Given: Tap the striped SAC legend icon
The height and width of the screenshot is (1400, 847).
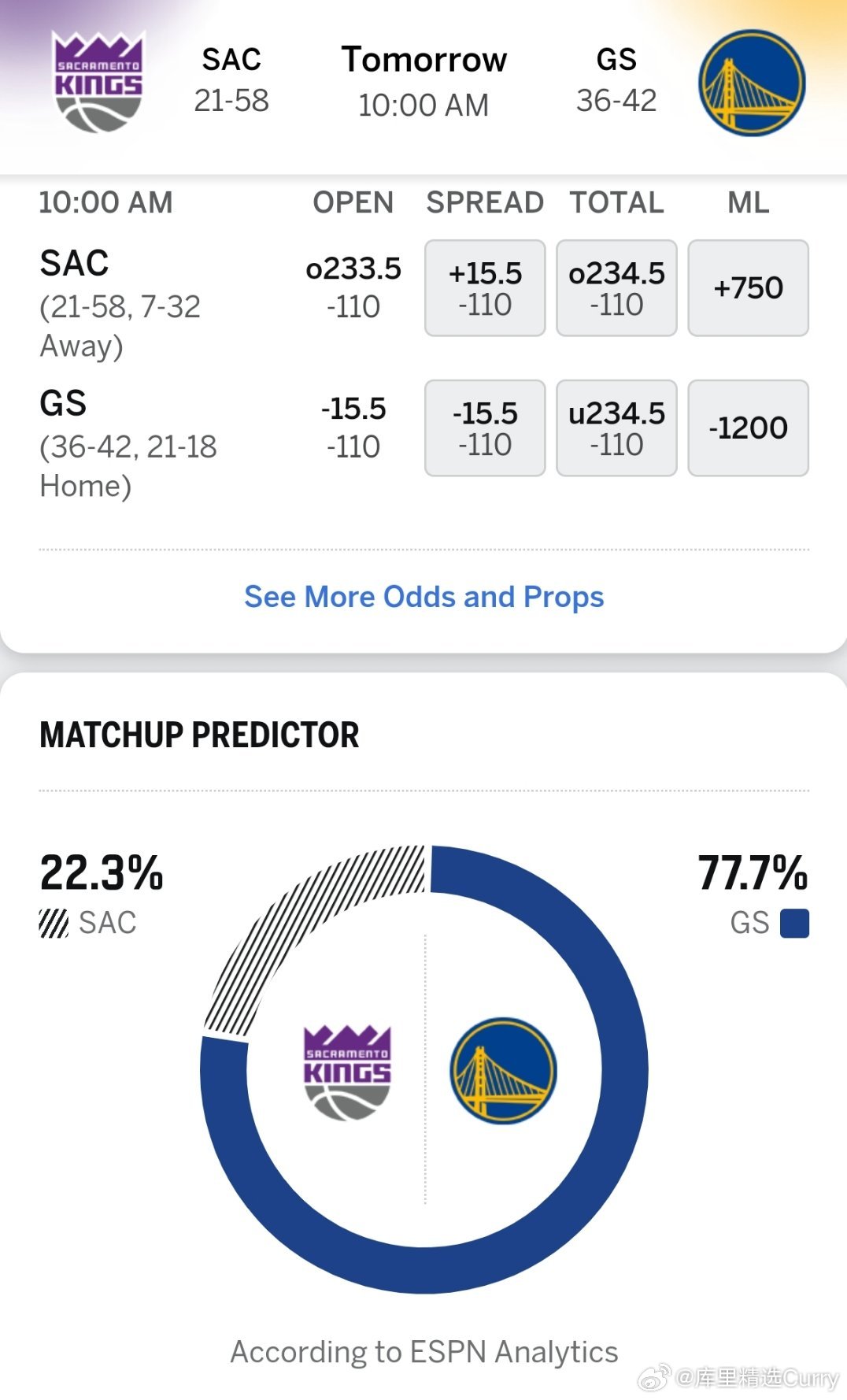Looking at the screenshot, I should [x=54, y=923].
